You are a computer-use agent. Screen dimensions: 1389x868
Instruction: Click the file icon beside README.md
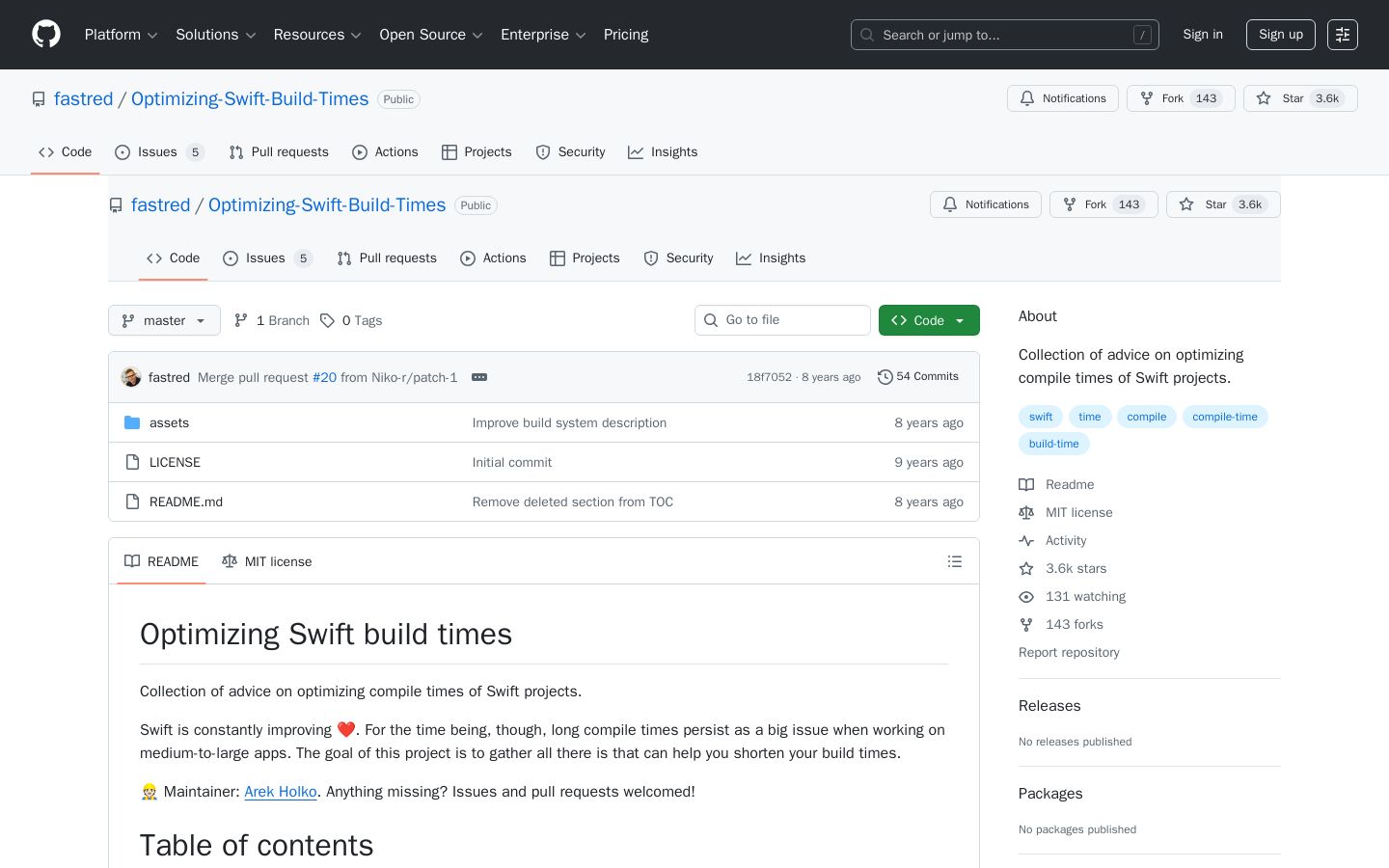pos(132,502)
